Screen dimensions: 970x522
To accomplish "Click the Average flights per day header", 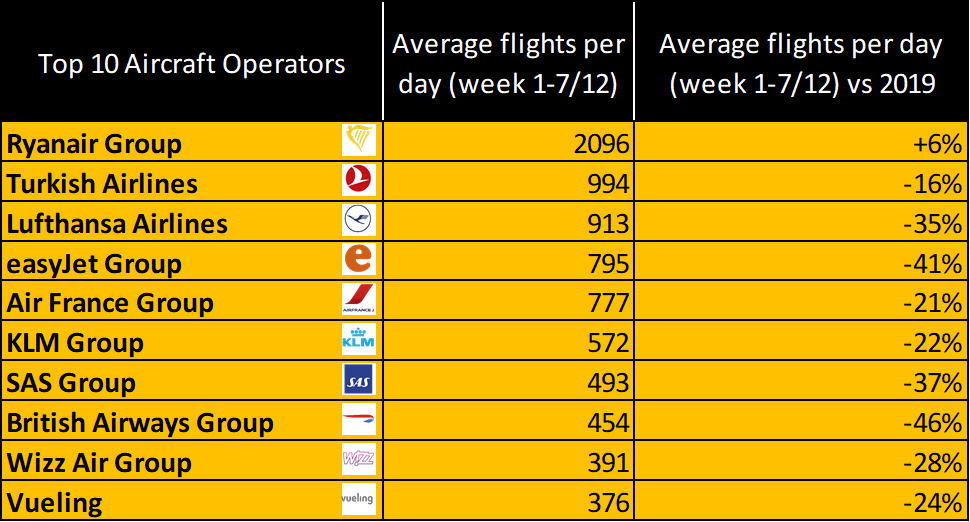I will pos(508,65).
